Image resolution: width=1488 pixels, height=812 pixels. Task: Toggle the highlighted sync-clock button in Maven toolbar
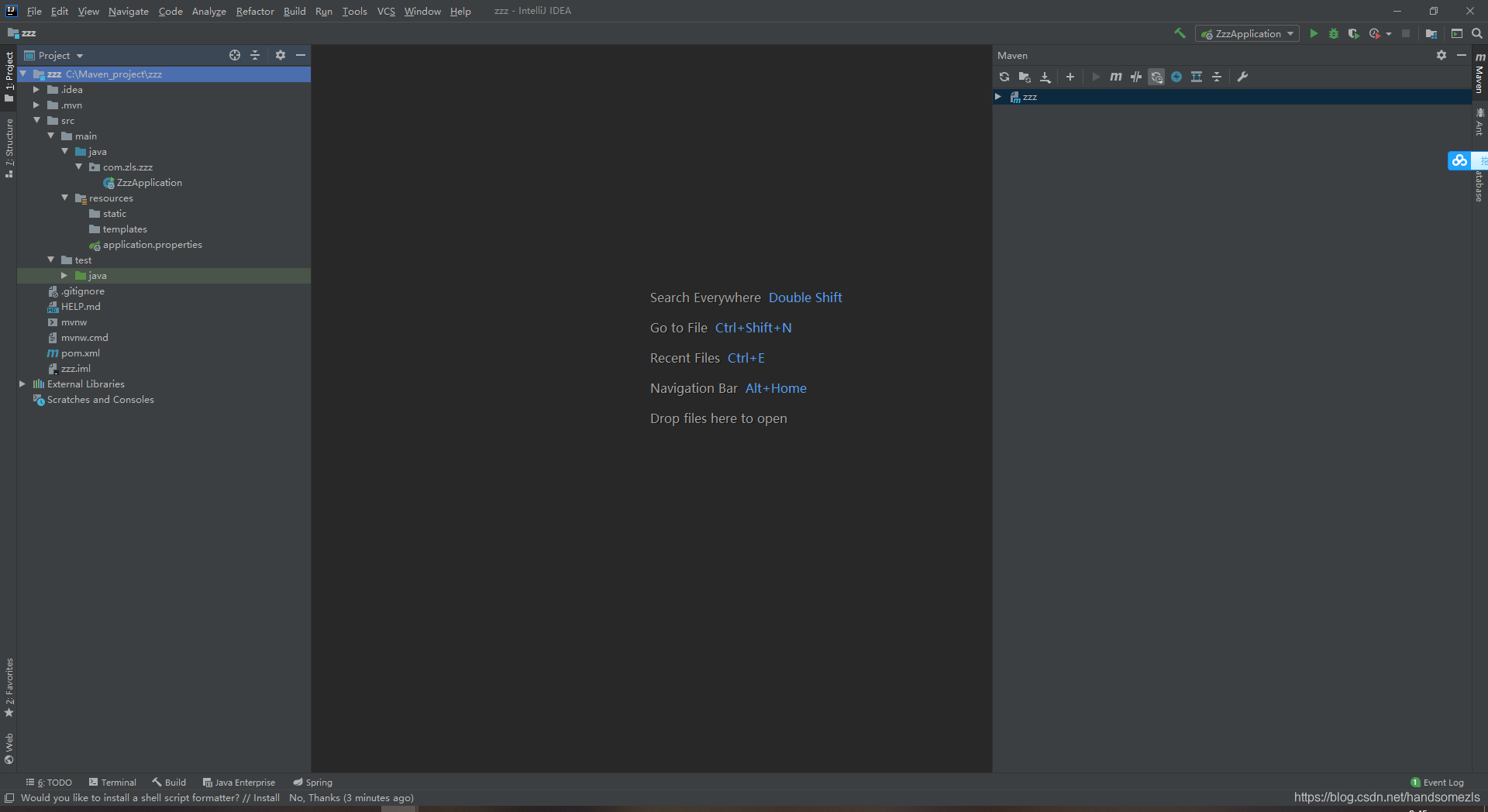[1156, 77]
